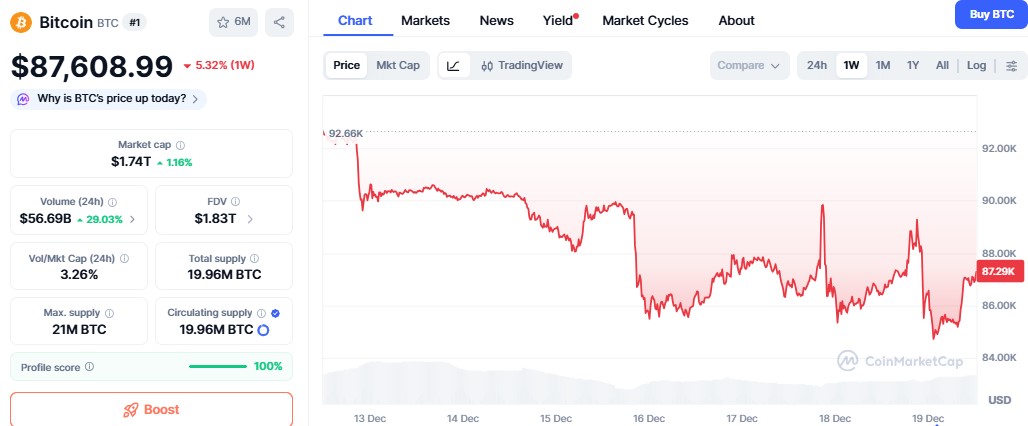
Task: Toggle chart to Mkt Cap view
Action: coord(397,66)
